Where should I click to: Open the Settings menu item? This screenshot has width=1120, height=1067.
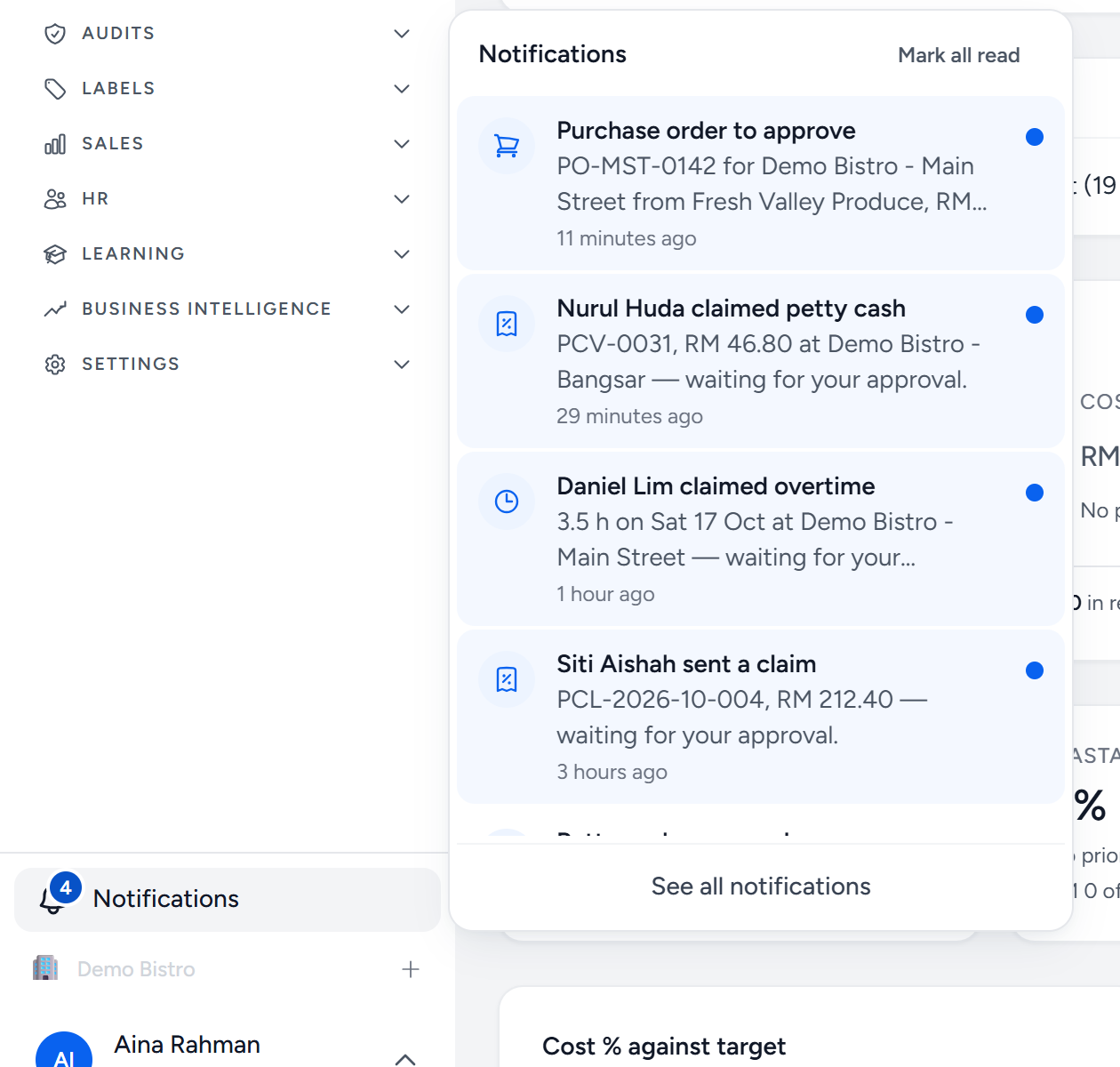[x=228, y=365]
